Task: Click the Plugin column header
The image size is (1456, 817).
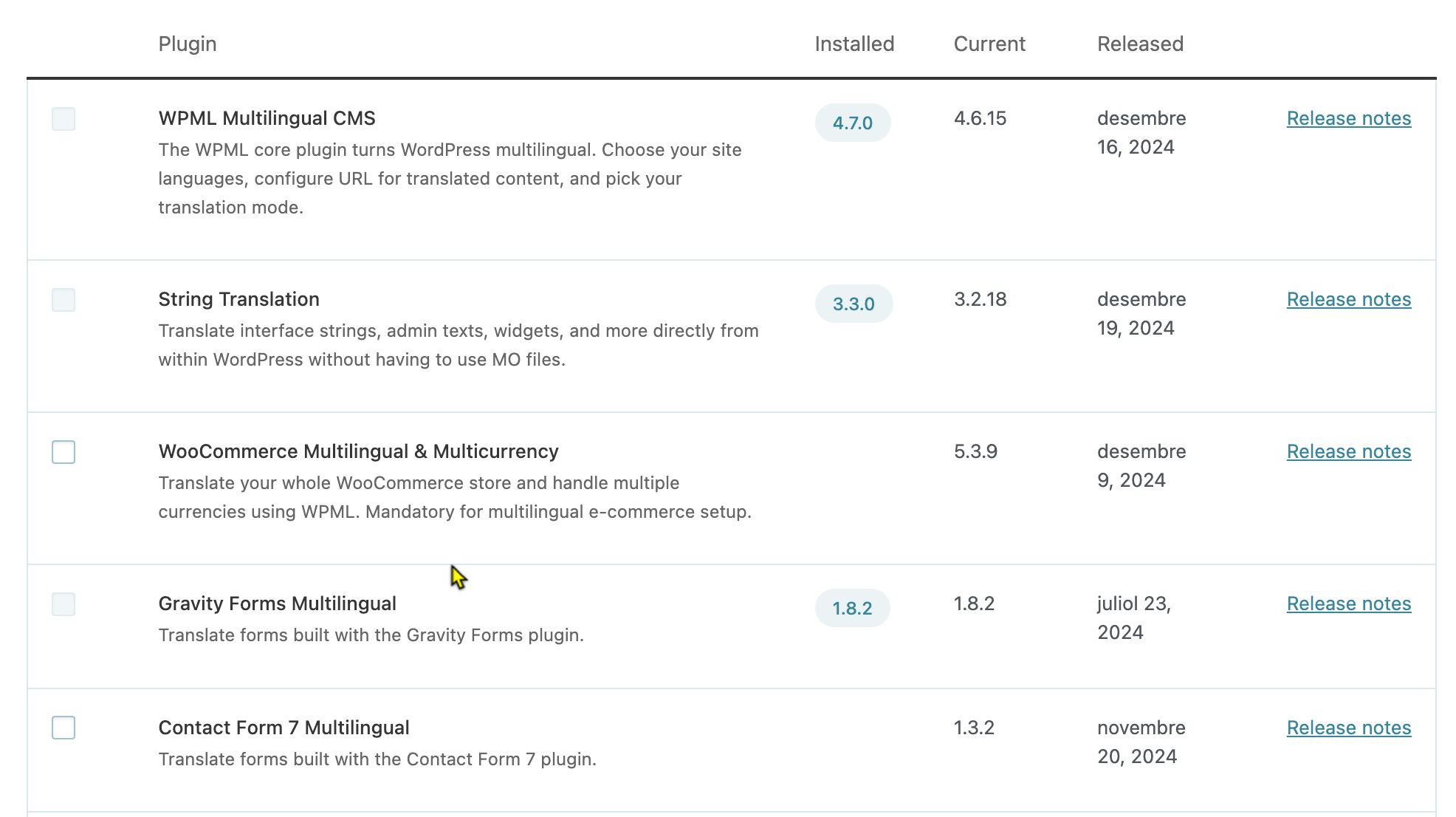Action: [188, 44]
